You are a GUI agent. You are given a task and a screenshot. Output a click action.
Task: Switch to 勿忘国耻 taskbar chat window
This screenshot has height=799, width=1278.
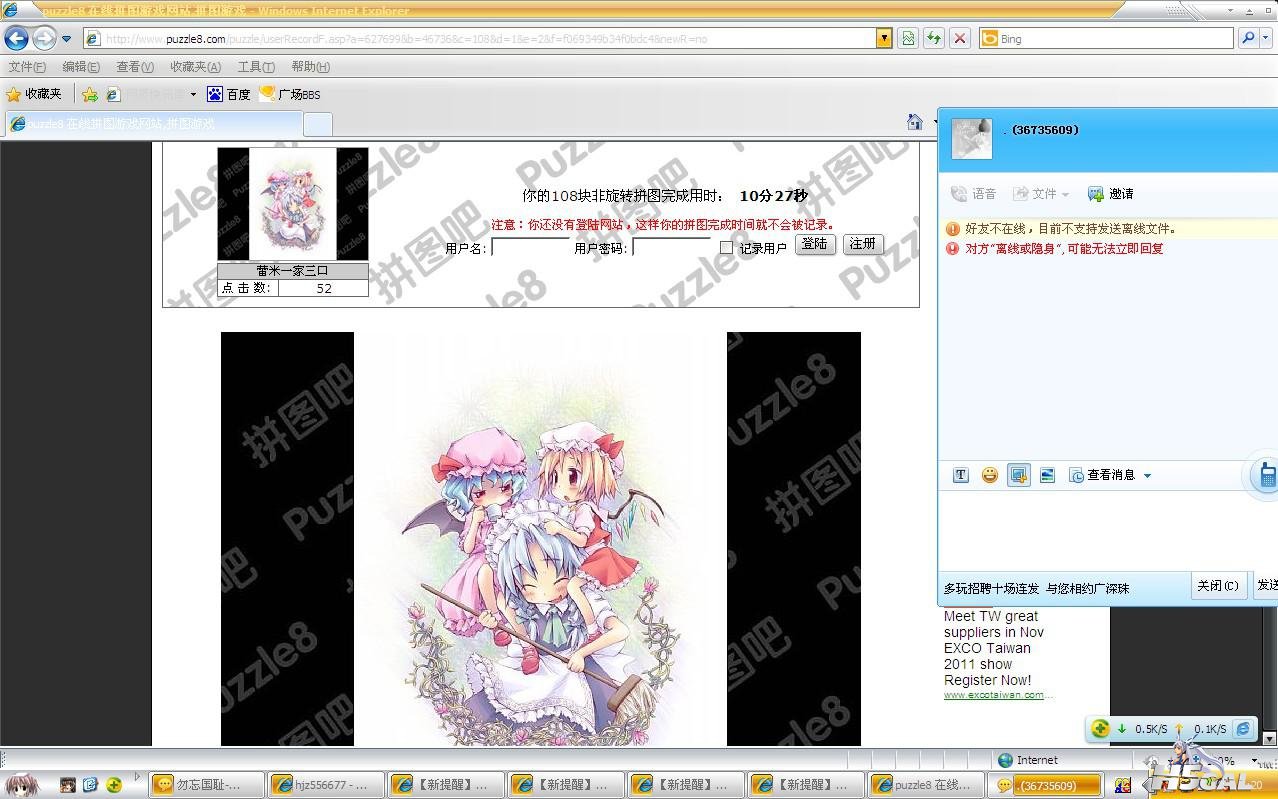point(206,785)
